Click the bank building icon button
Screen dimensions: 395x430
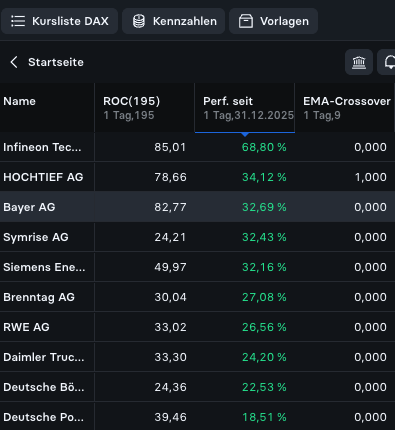pos(359,62)
